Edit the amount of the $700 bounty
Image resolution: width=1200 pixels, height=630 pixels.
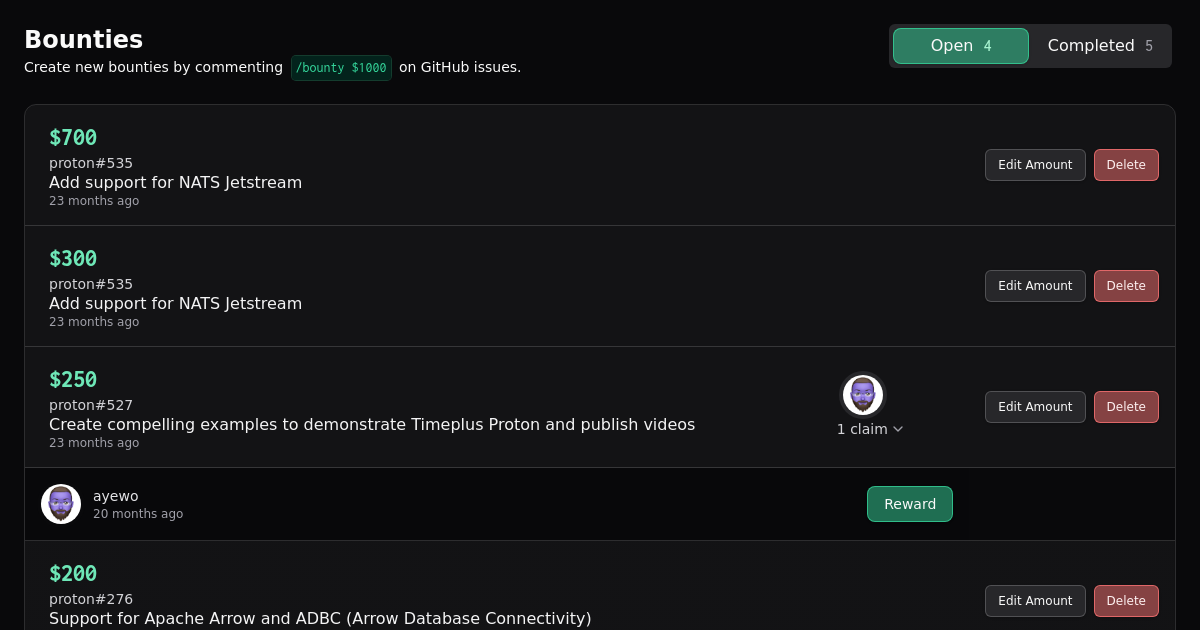(1034, 165)
